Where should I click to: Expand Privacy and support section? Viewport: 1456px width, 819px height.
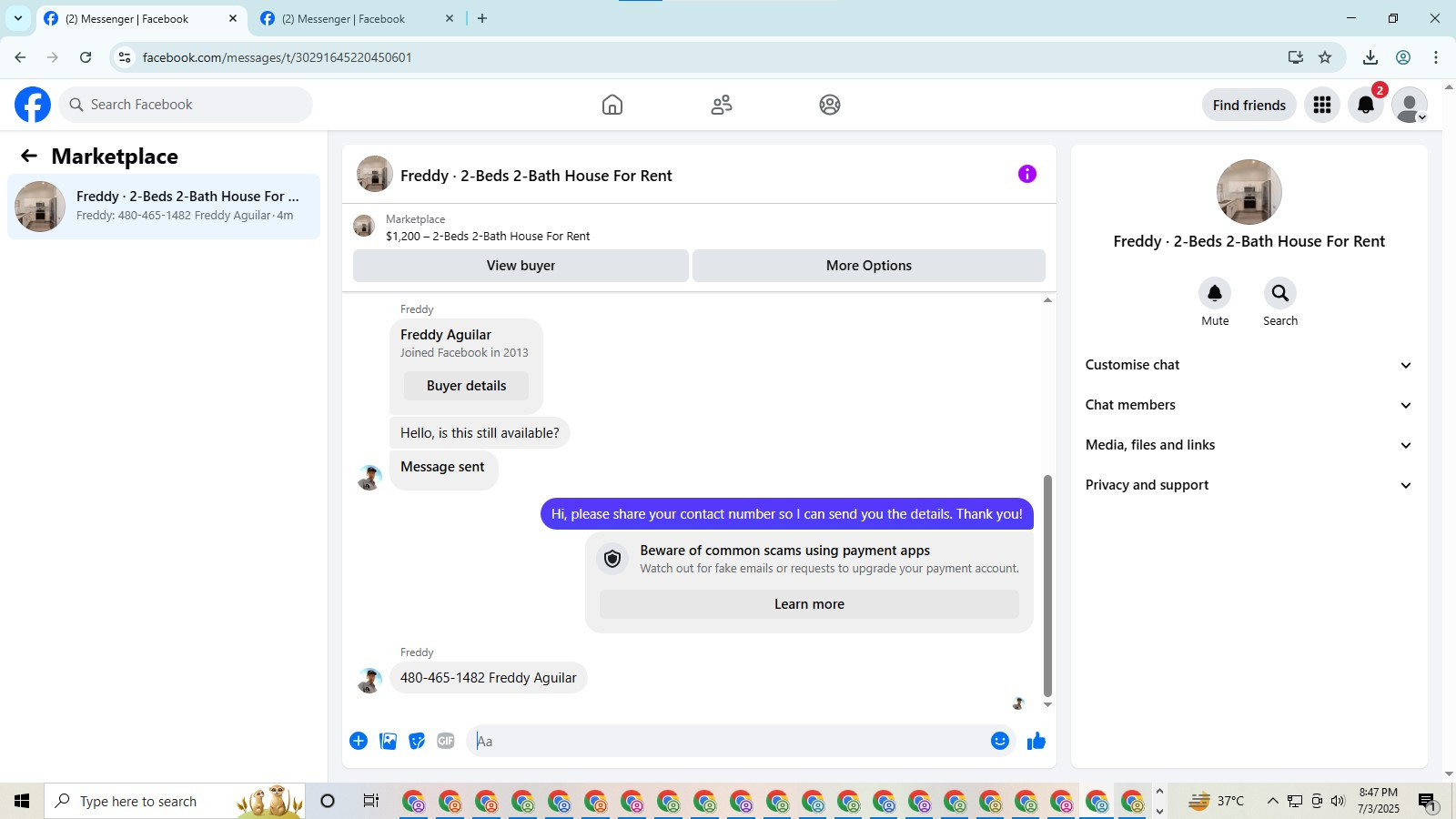pyautogui.click(x=1249, y=485)
